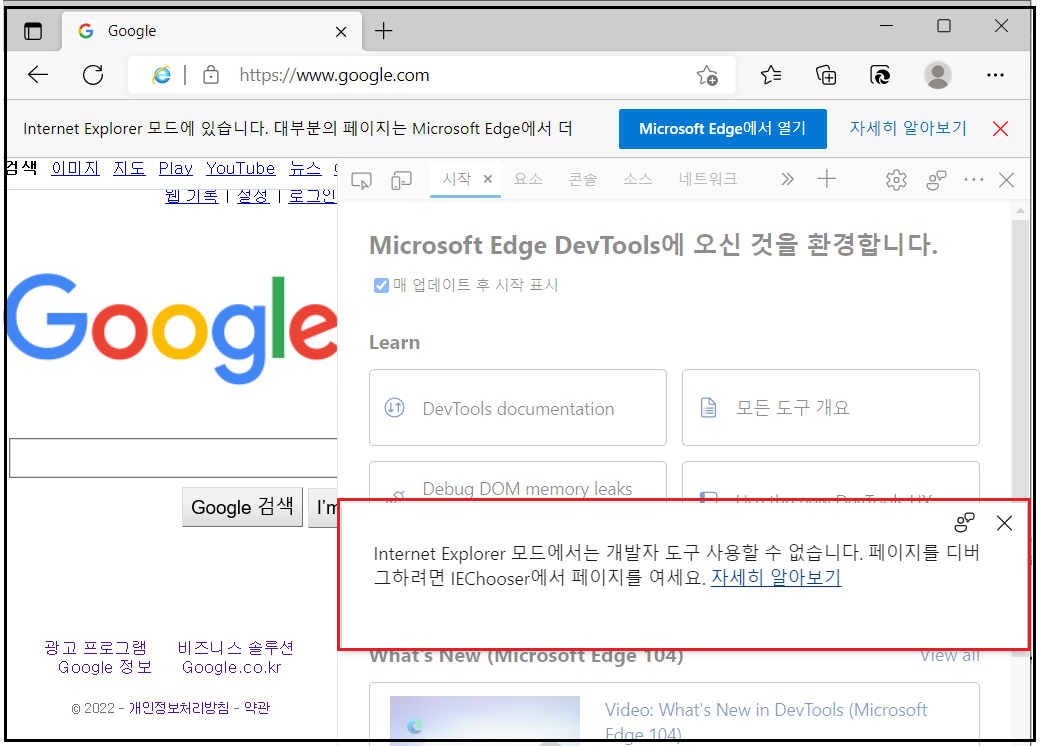The image size is (1040, 746).
Task: Click the Internet Explorer mode icon in the address bar
Action: pos(162,75)
